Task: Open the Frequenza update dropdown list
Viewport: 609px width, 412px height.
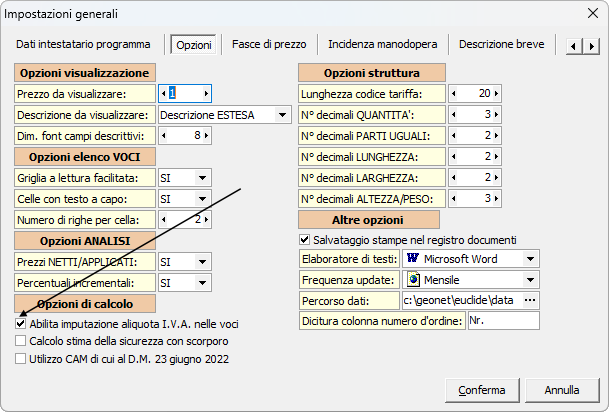Action: (x=530, y=279)
